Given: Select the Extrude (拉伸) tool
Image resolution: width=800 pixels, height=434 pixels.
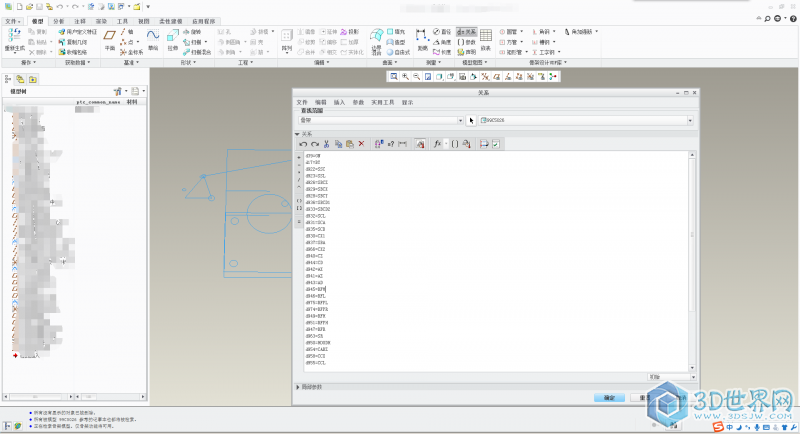Looking at the screenshot, I should [x=172, y=40].
